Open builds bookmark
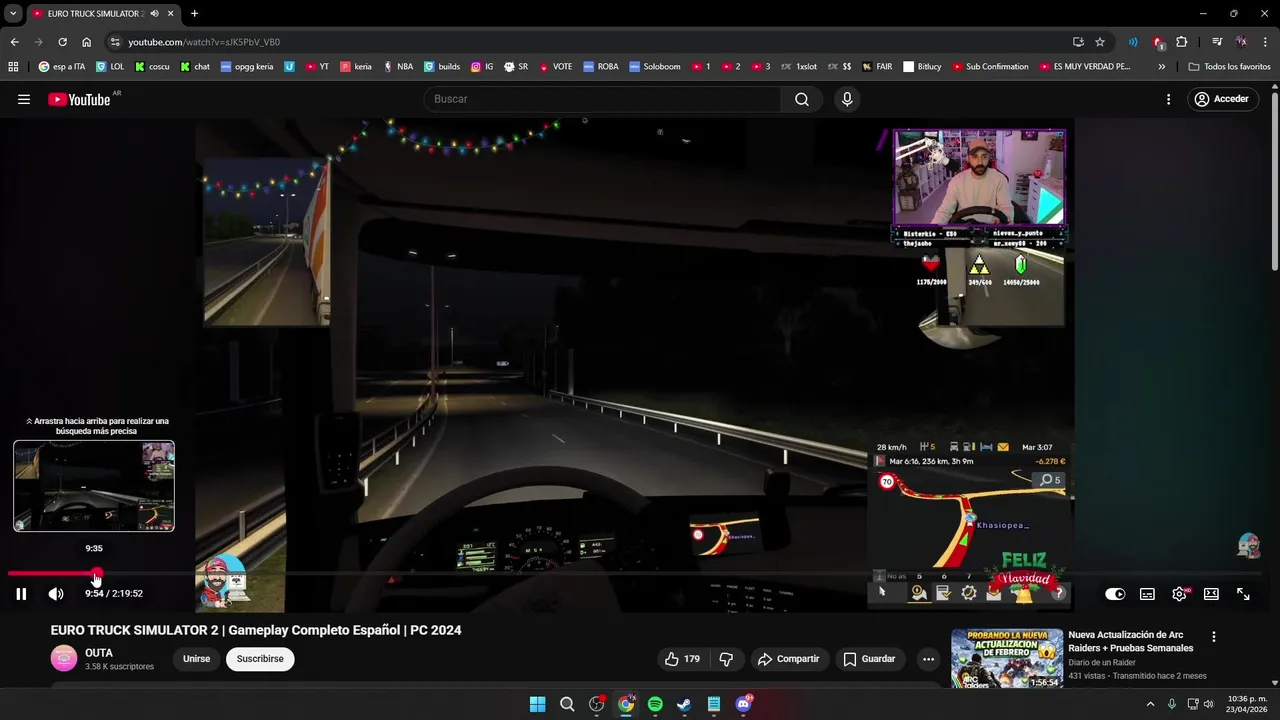This screenshot has height=720, width=1280. (442, 67)
